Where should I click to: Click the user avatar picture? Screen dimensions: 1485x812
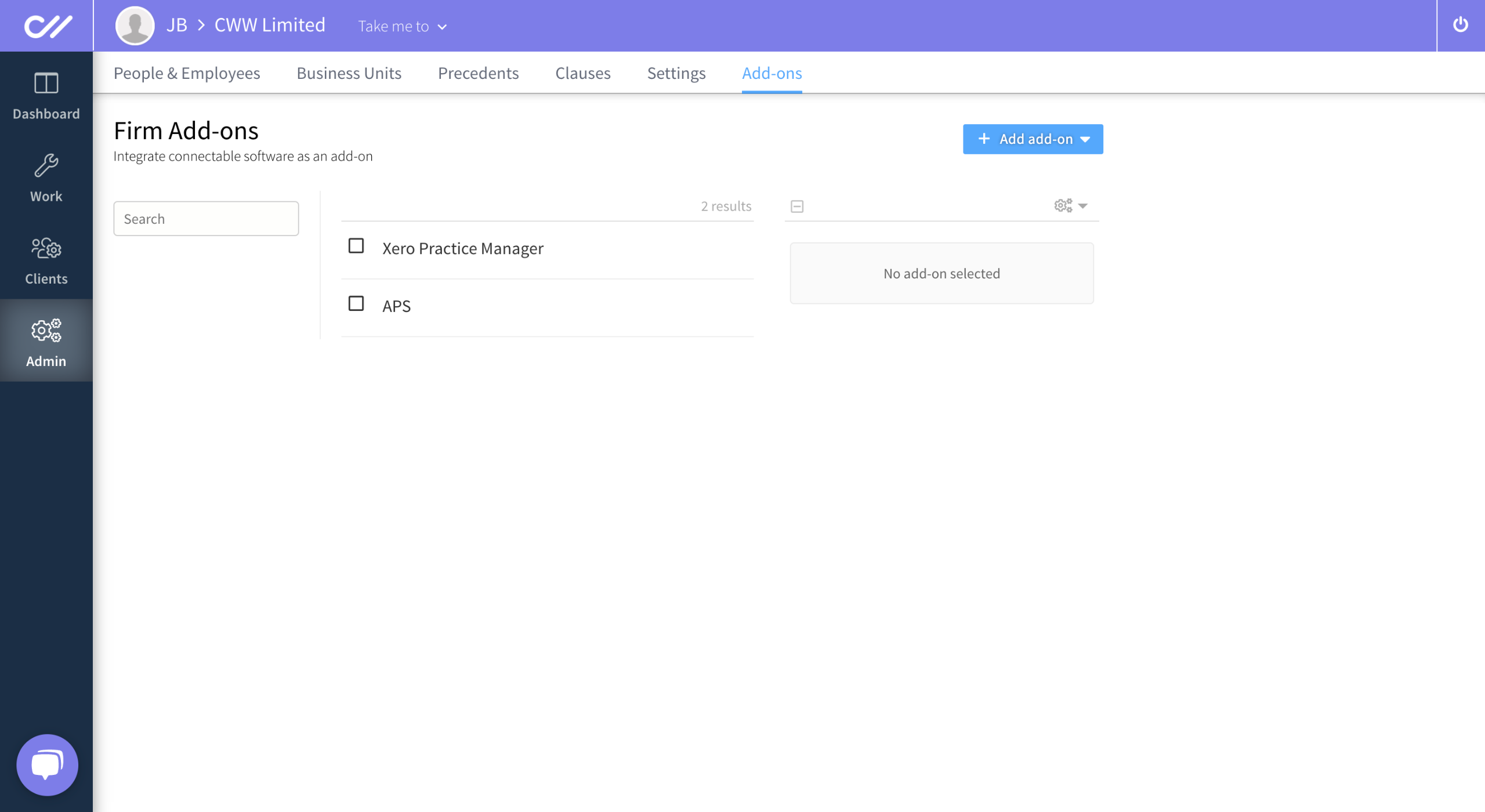(x=135, y=26)
